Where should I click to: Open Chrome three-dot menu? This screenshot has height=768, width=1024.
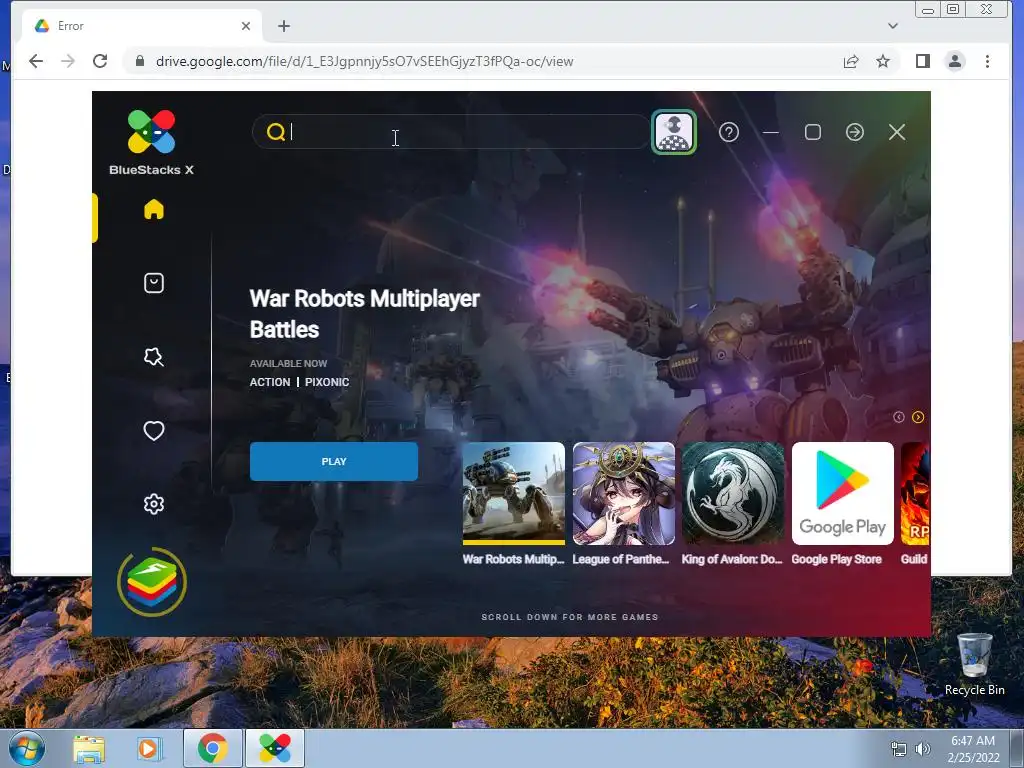(987, 61)
